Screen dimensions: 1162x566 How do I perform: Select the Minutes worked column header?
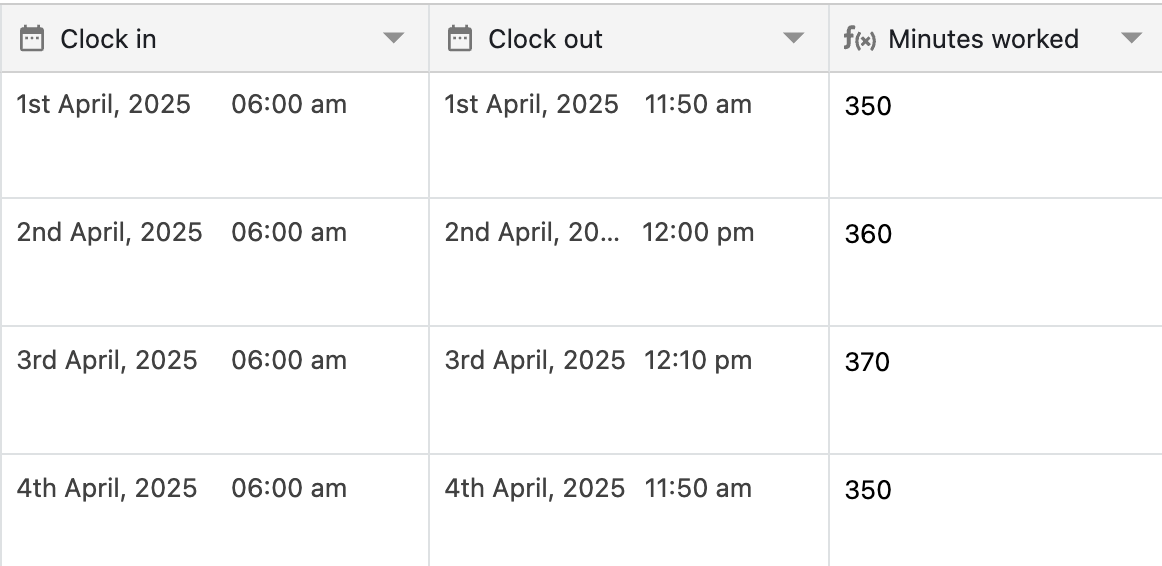tap(996, 39)
